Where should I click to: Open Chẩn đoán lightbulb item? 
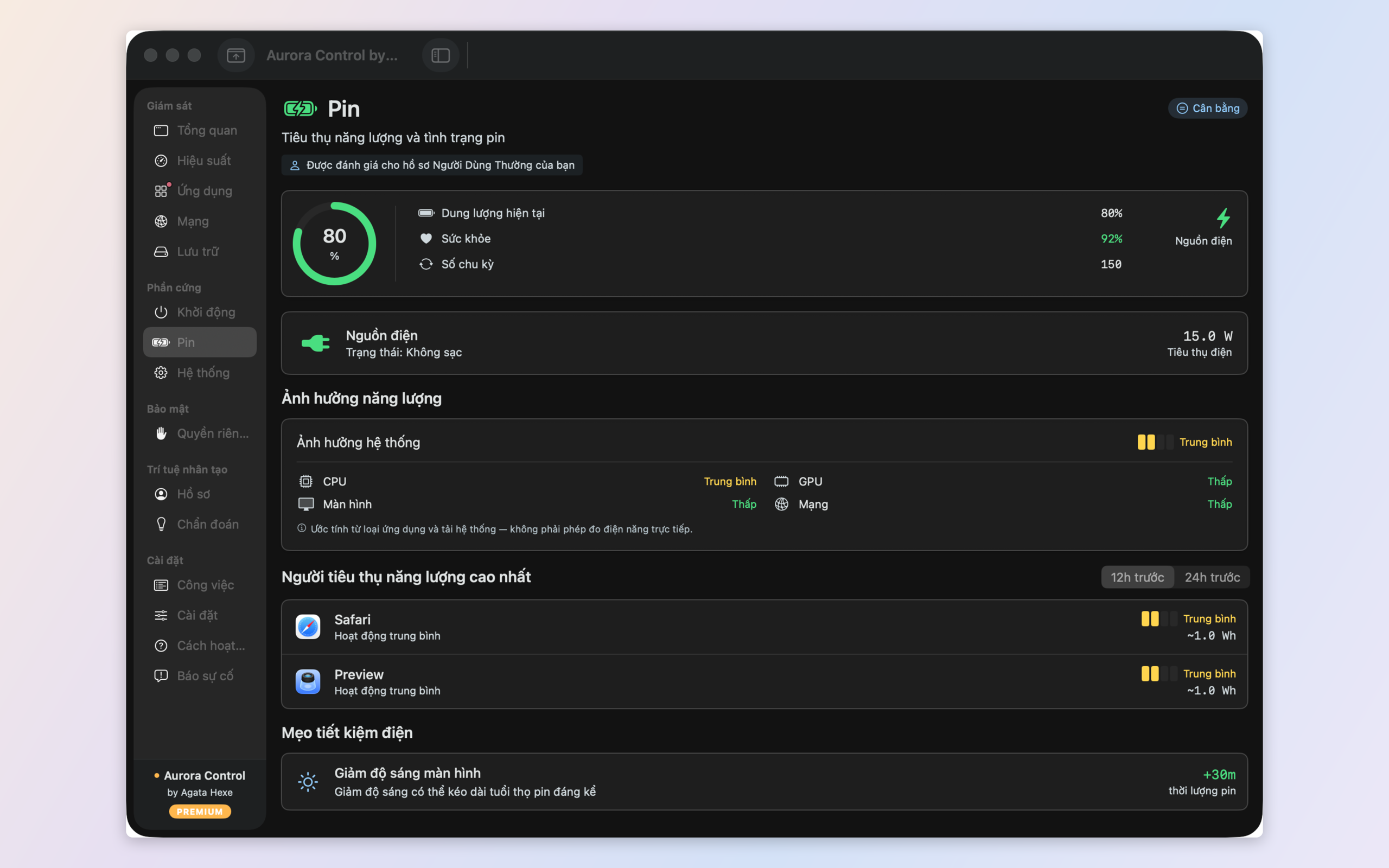(x=200, y=524)
